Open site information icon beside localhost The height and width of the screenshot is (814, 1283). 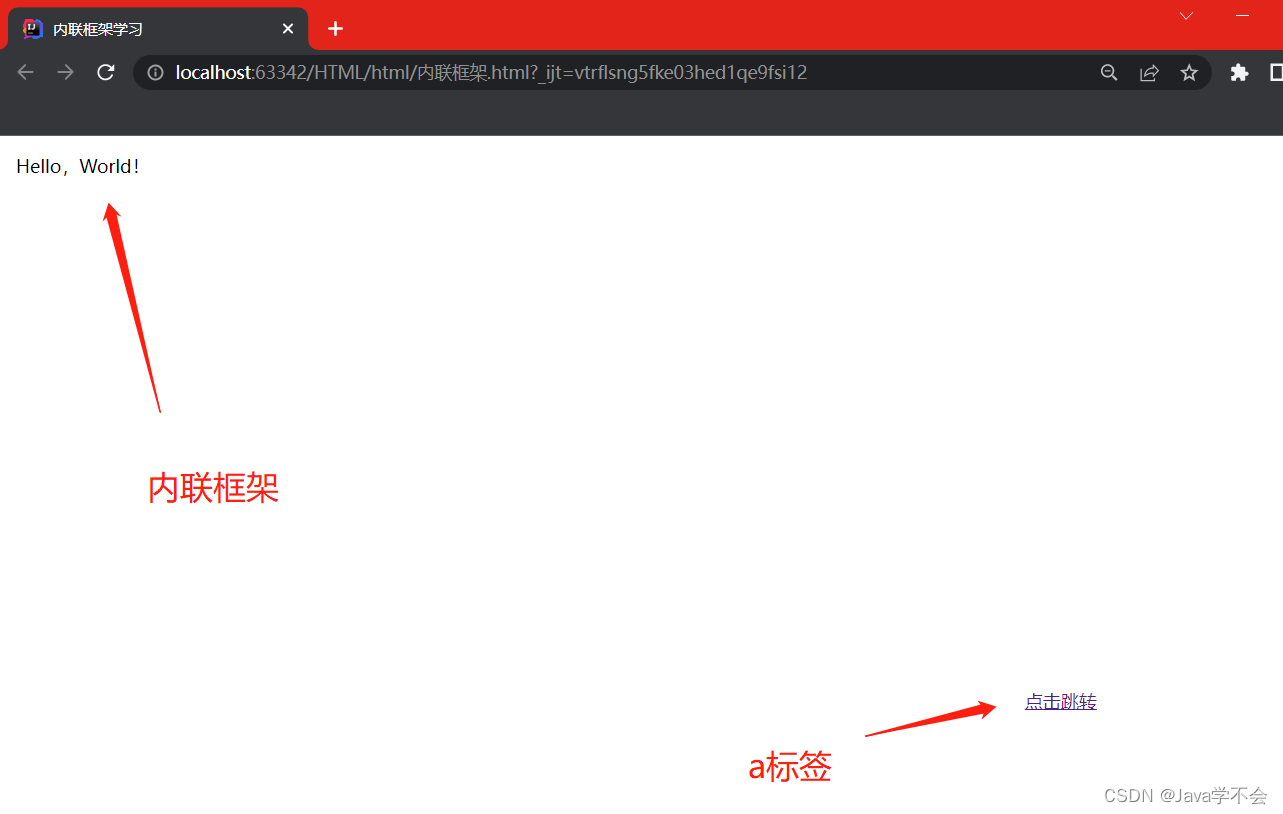155,72
